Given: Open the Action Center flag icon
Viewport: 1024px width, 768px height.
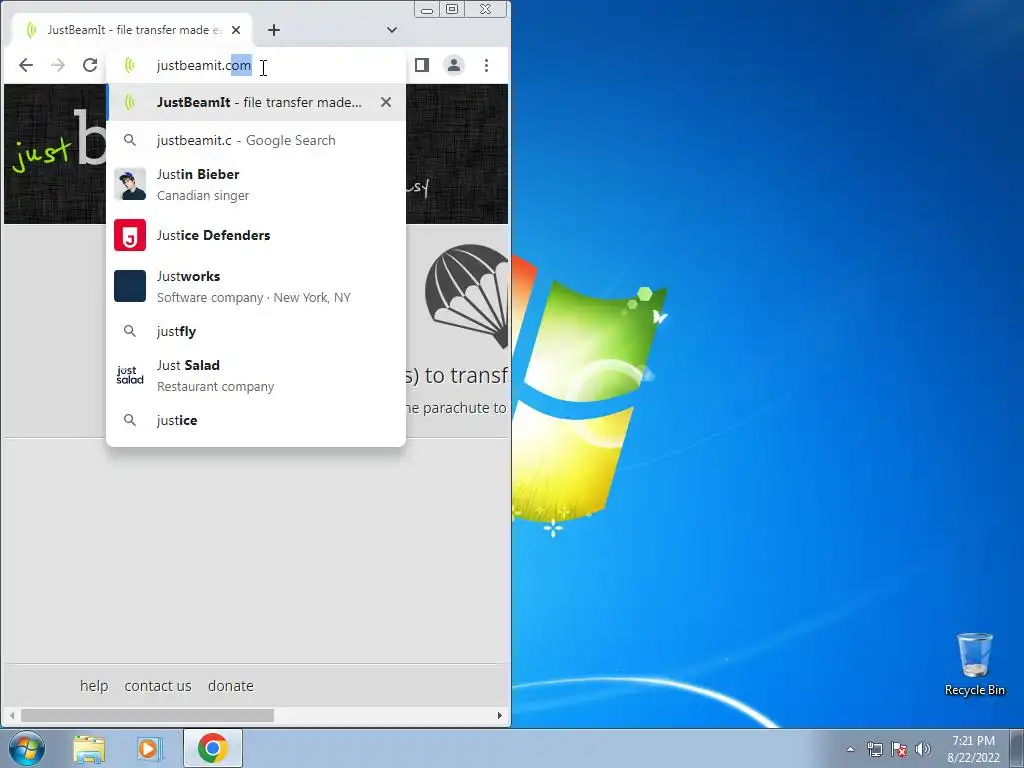Looking at the screenshot, I should coord(899,750).
